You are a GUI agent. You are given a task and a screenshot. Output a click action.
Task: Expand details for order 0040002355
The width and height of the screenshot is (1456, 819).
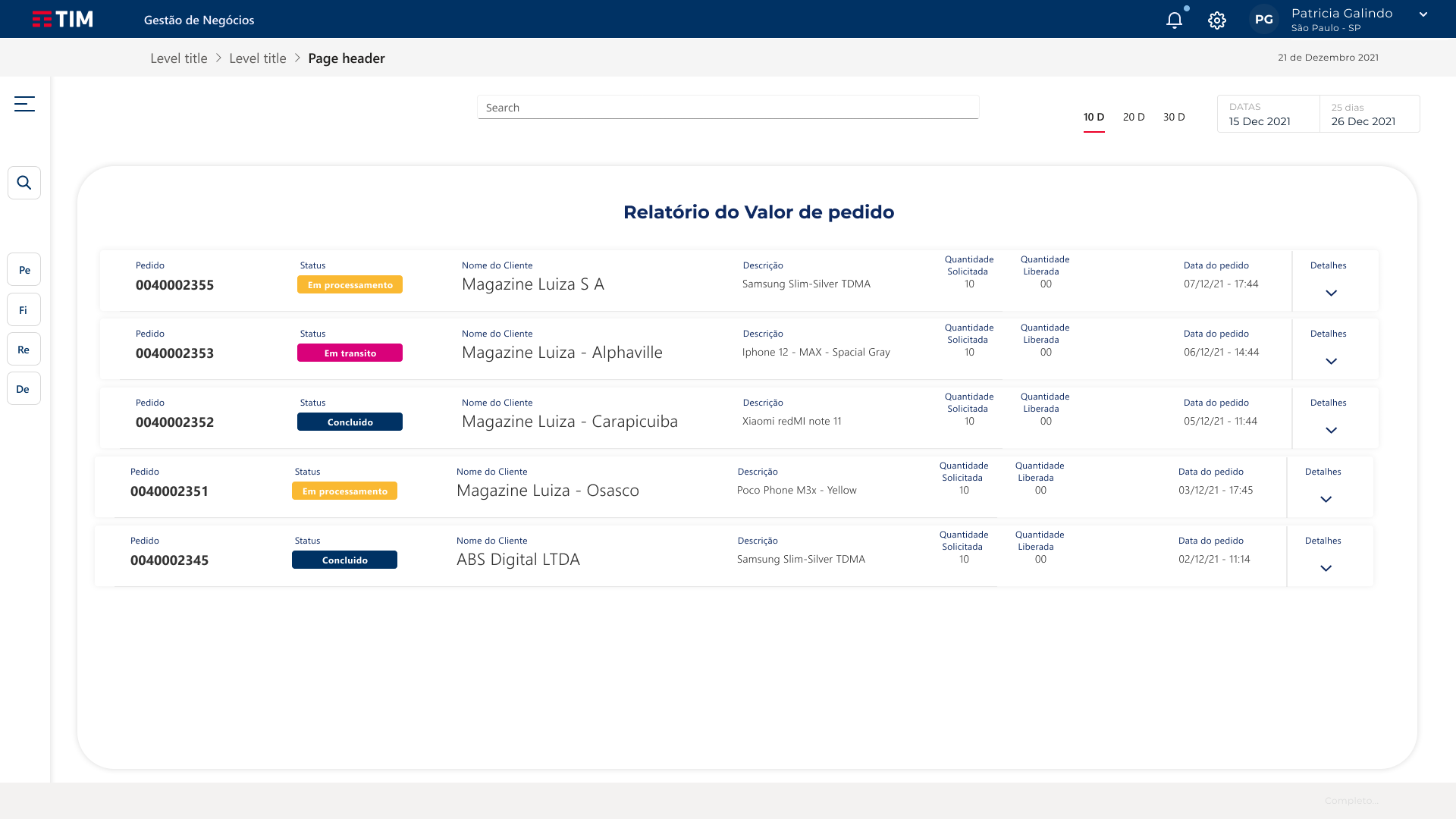tap(1331, 293)
